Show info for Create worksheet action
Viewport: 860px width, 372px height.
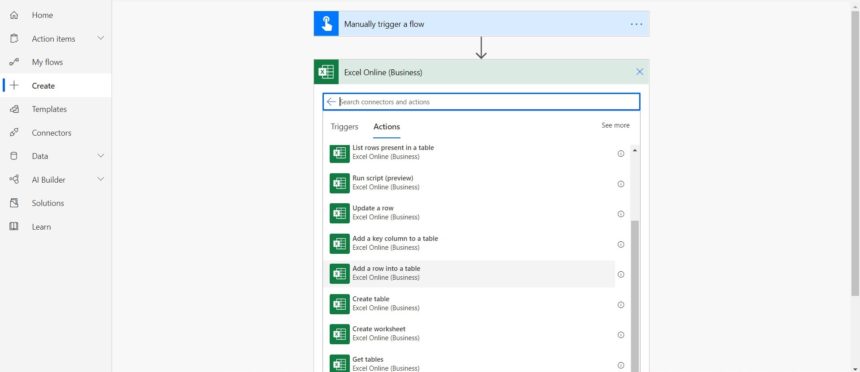621,335
